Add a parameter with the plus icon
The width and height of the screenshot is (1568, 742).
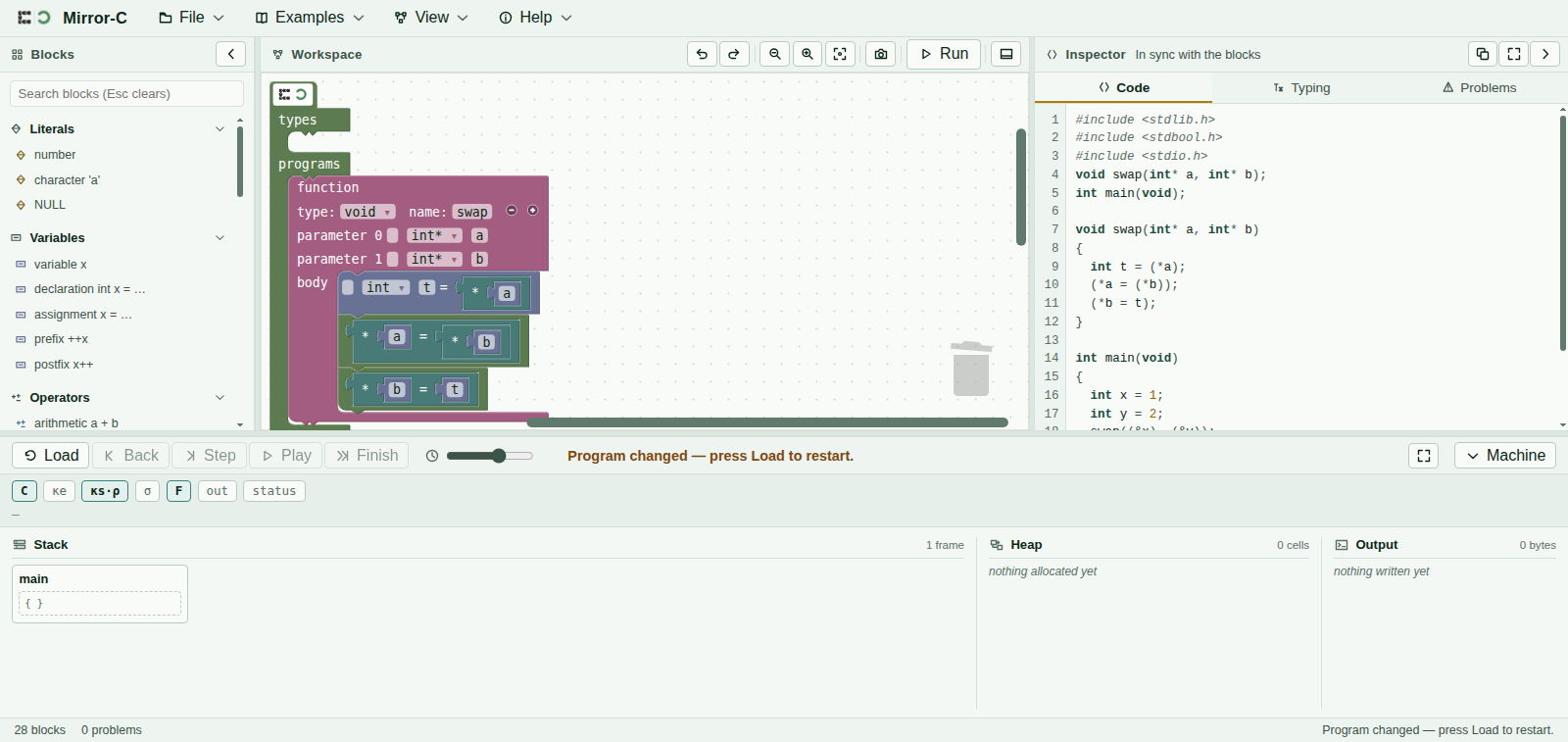click(x=533, y=211)
